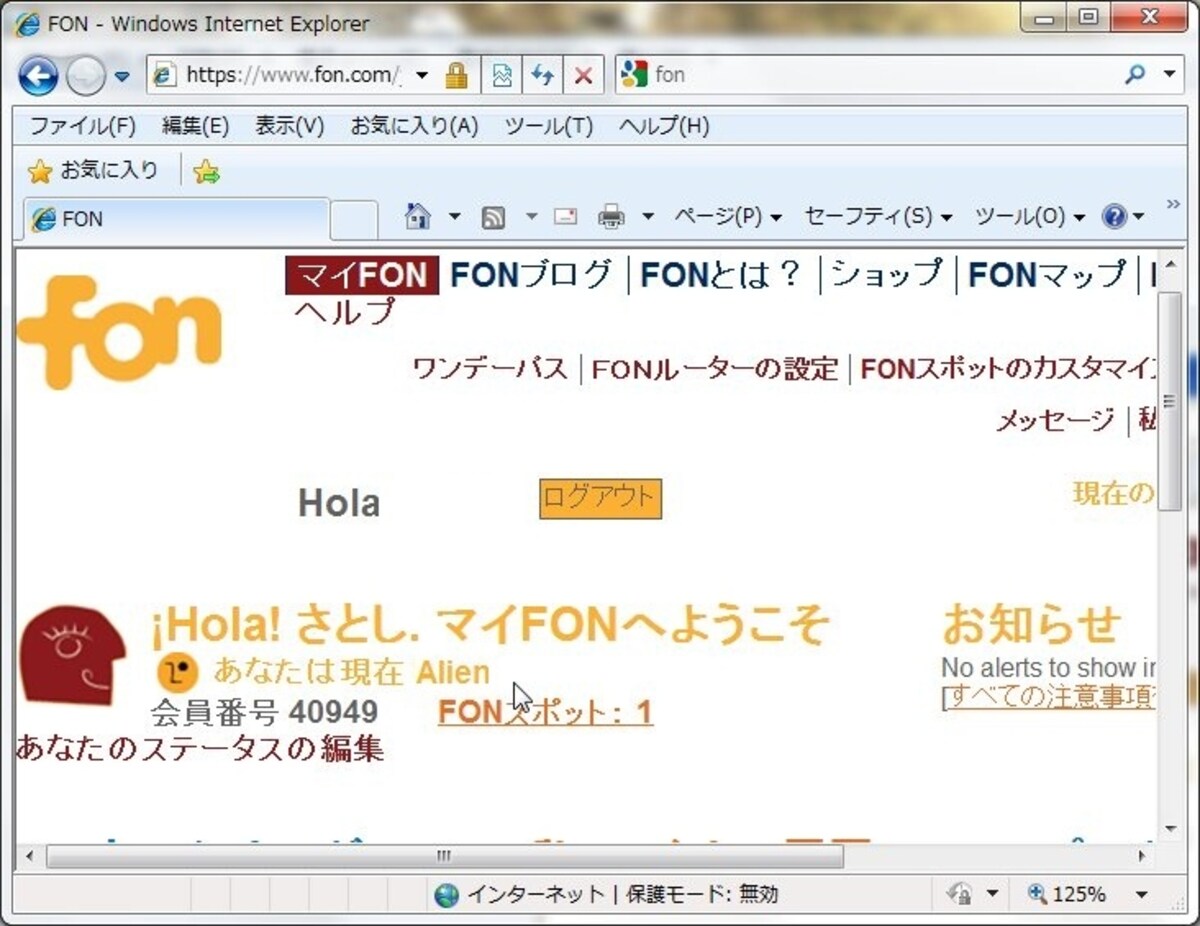Go back with the browser Back arrow
Screen dimensions: 1200x926
point(38,75)
